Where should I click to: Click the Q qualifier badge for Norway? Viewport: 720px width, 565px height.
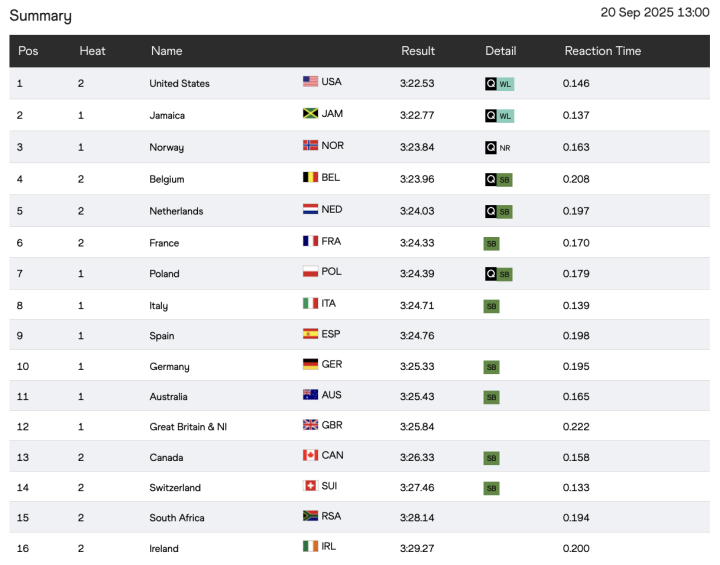(490, 147)
